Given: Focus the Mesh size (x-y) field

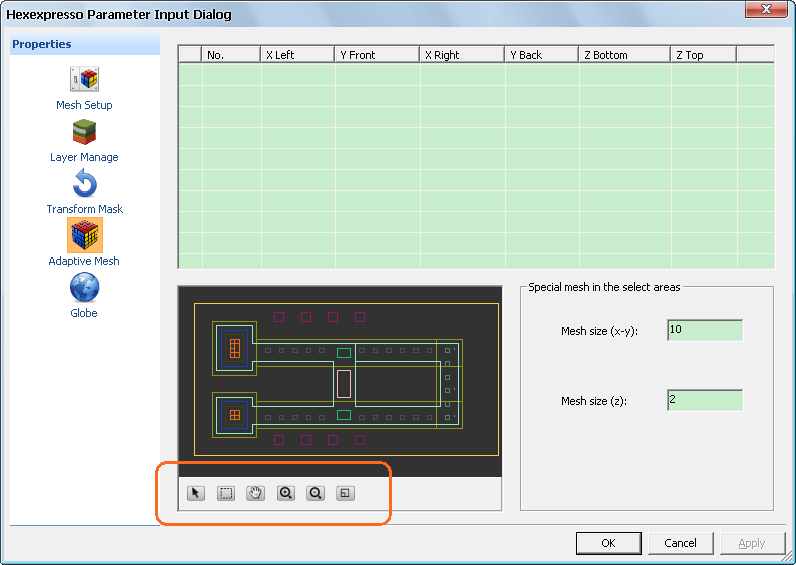Looking at the screenshot, I should [705, 330].
